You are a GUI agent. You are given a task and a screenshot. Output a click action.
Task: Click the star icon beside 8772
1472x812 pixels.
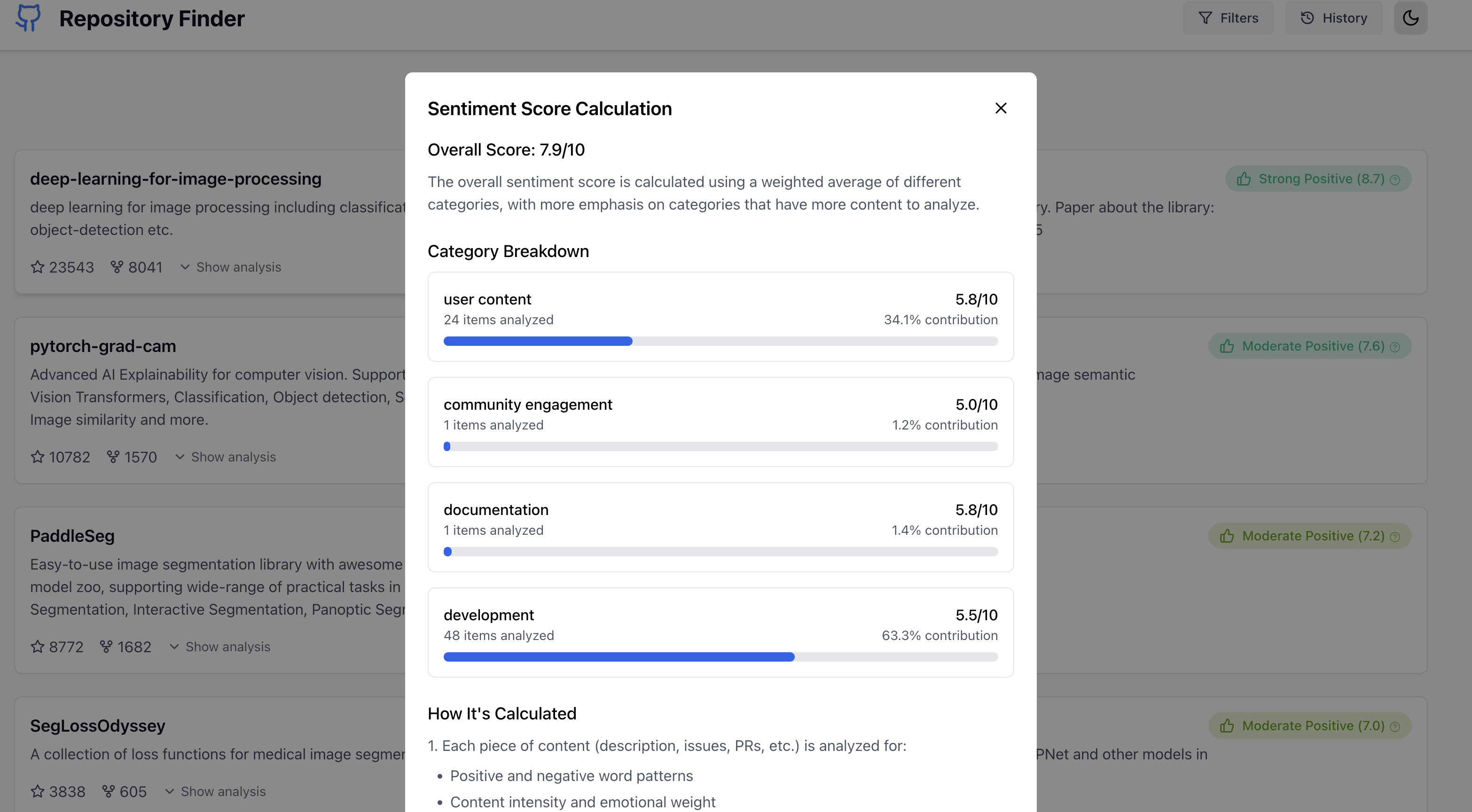(38, 646)
